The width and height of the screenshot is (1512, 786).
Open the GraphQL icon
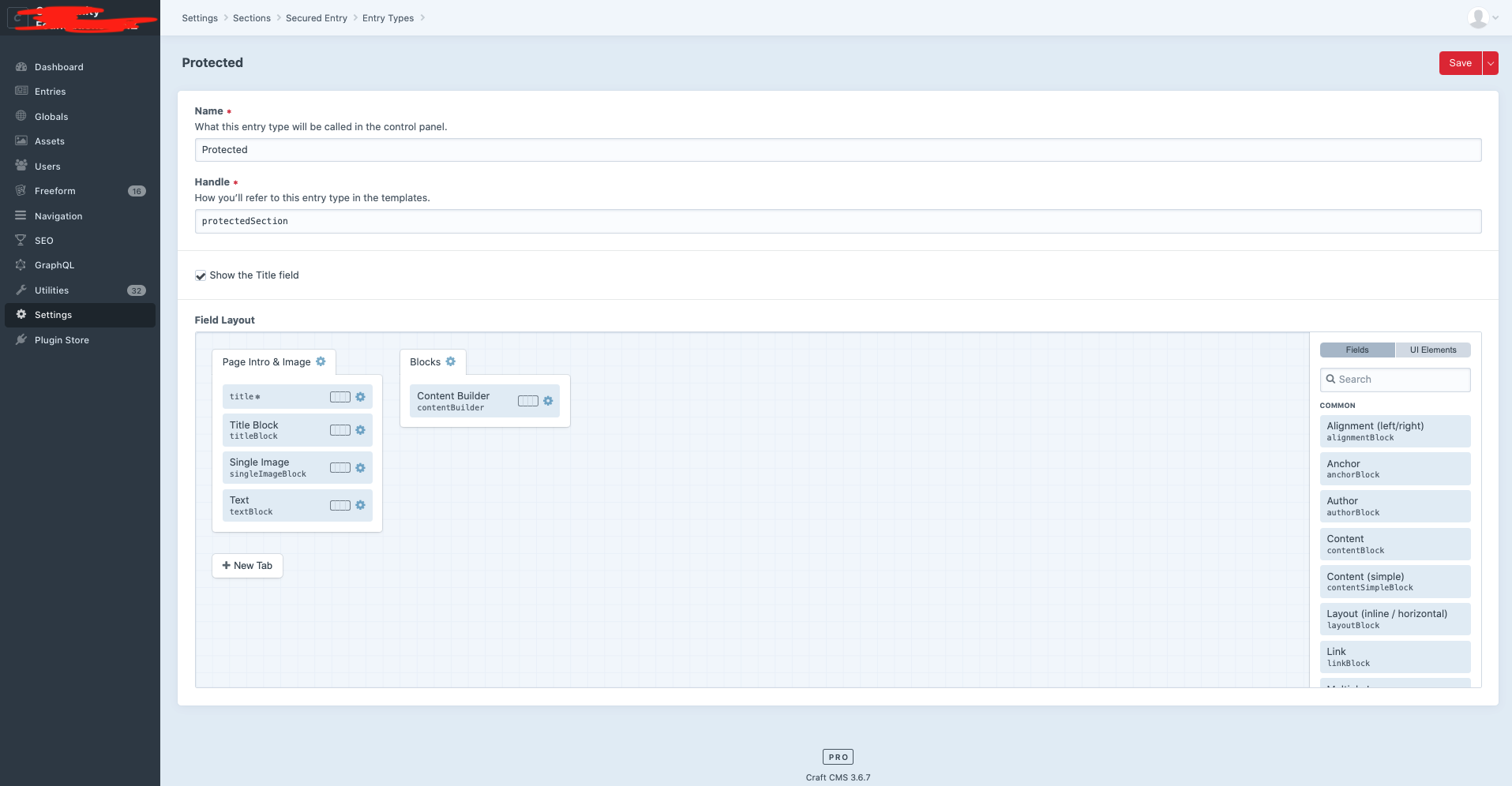[x=21, y=265]
